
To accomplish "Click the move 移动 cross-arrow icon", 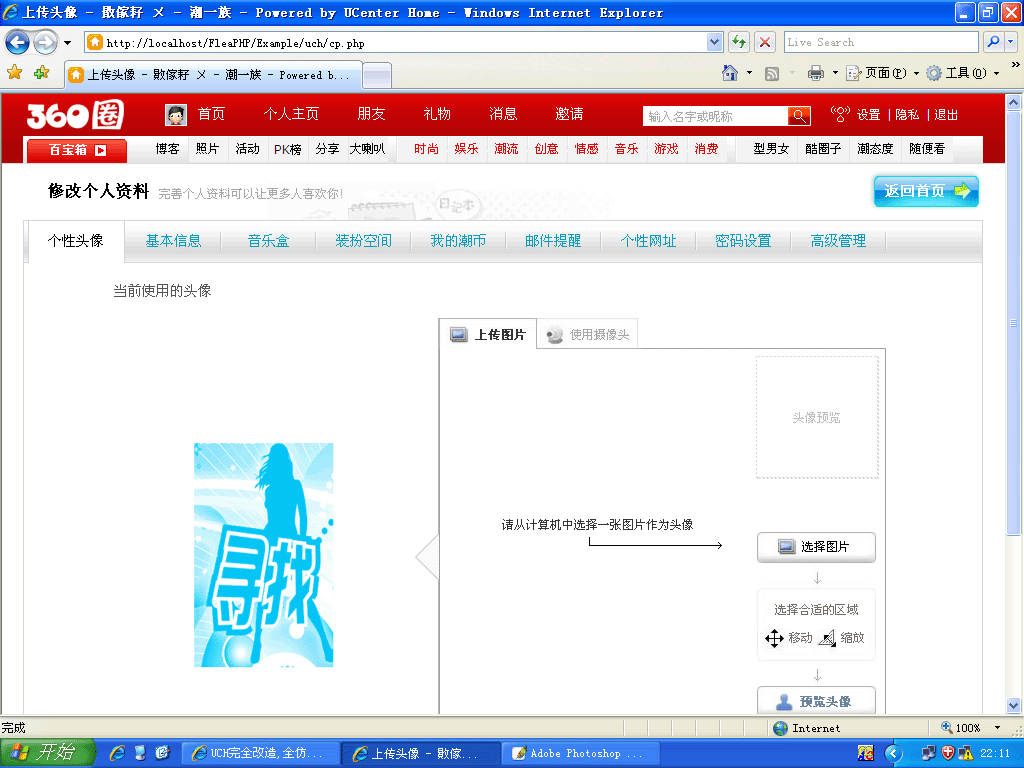I will (774, 638).
